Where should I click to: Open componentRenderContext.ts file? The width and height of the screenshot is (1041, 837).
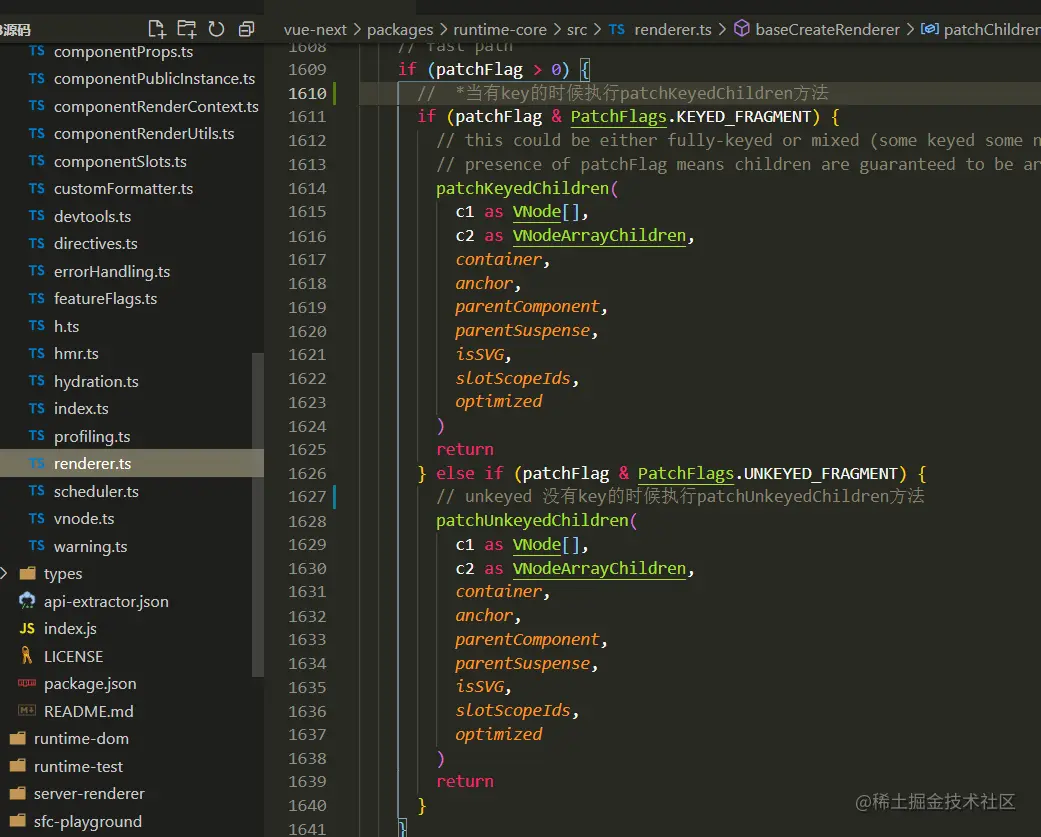coord(156,106)
